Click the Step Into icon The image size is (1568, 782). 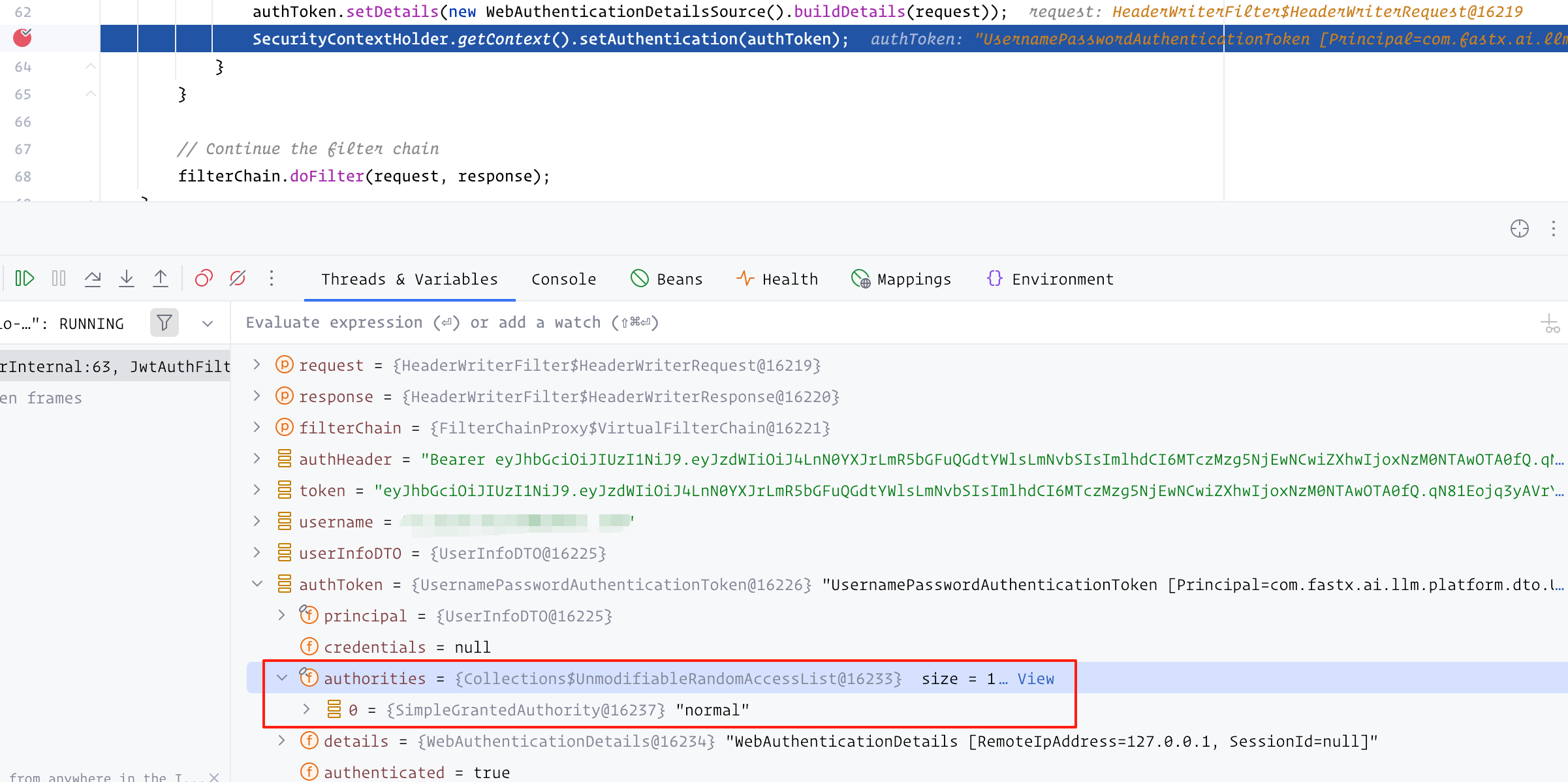(127, 279)
